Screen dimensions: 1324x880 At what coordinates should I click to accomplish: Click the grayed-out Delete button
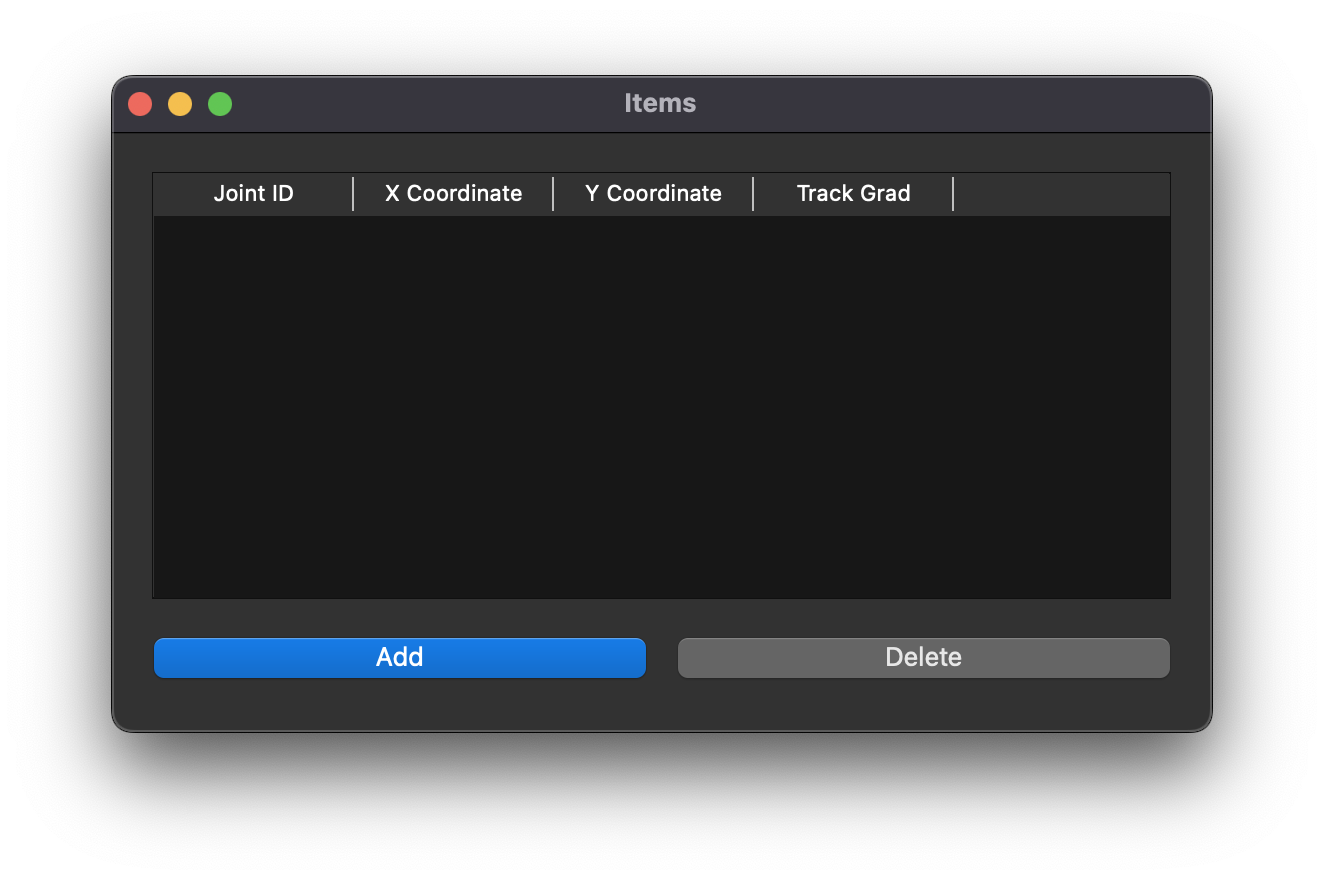point(924,658)
